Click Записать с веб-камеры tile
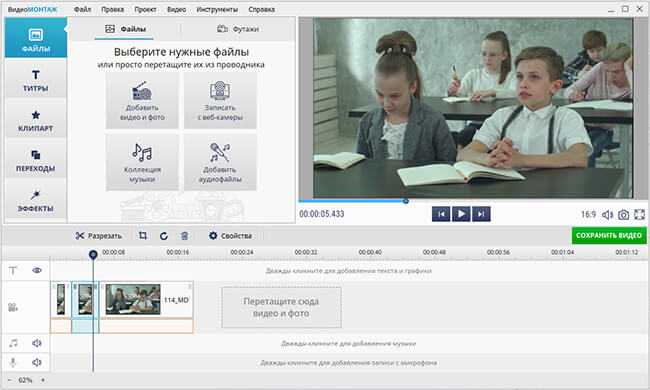650x390 pixels. tap(220, 100)
